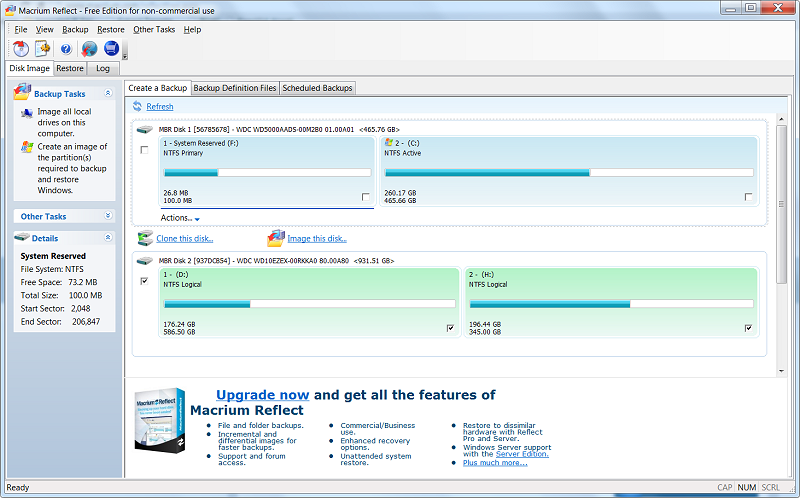Click the MBR Disk 1 header text
Viewport: 800px width, 498px height.
coord(279,130)
